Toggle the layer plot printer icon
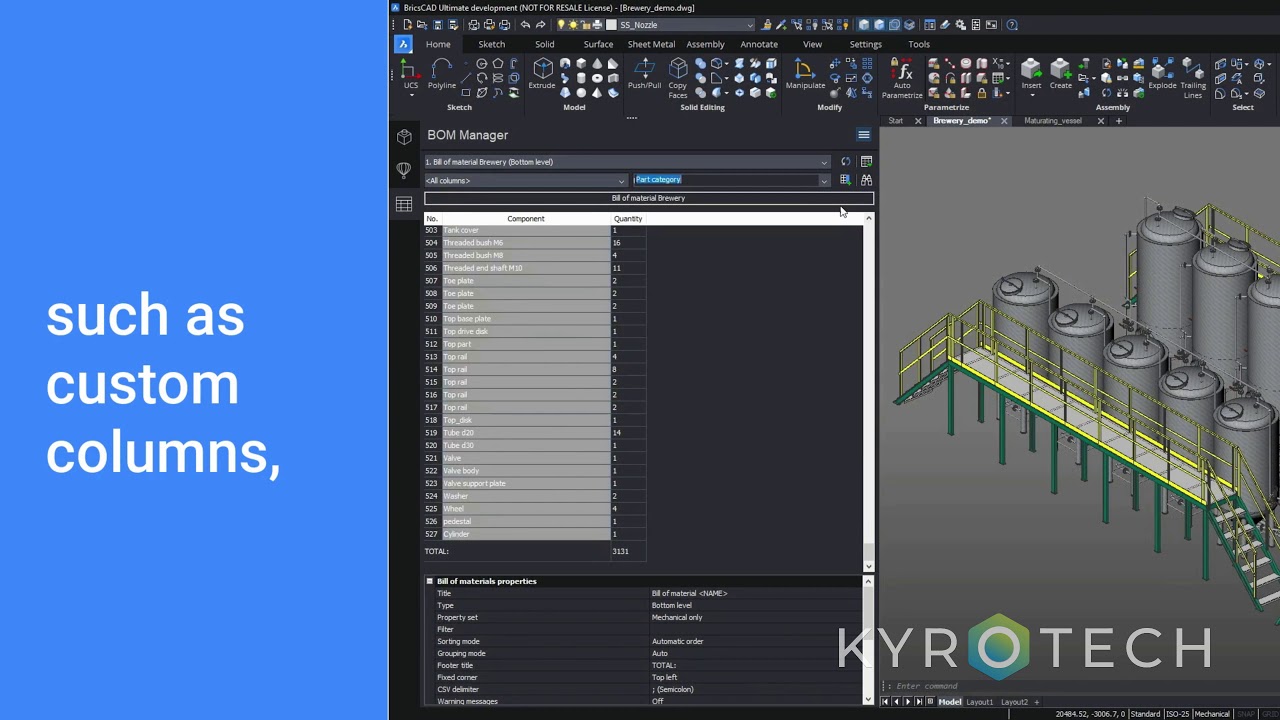The width and height of the screenshot is (1280, 720). (597, 25)
